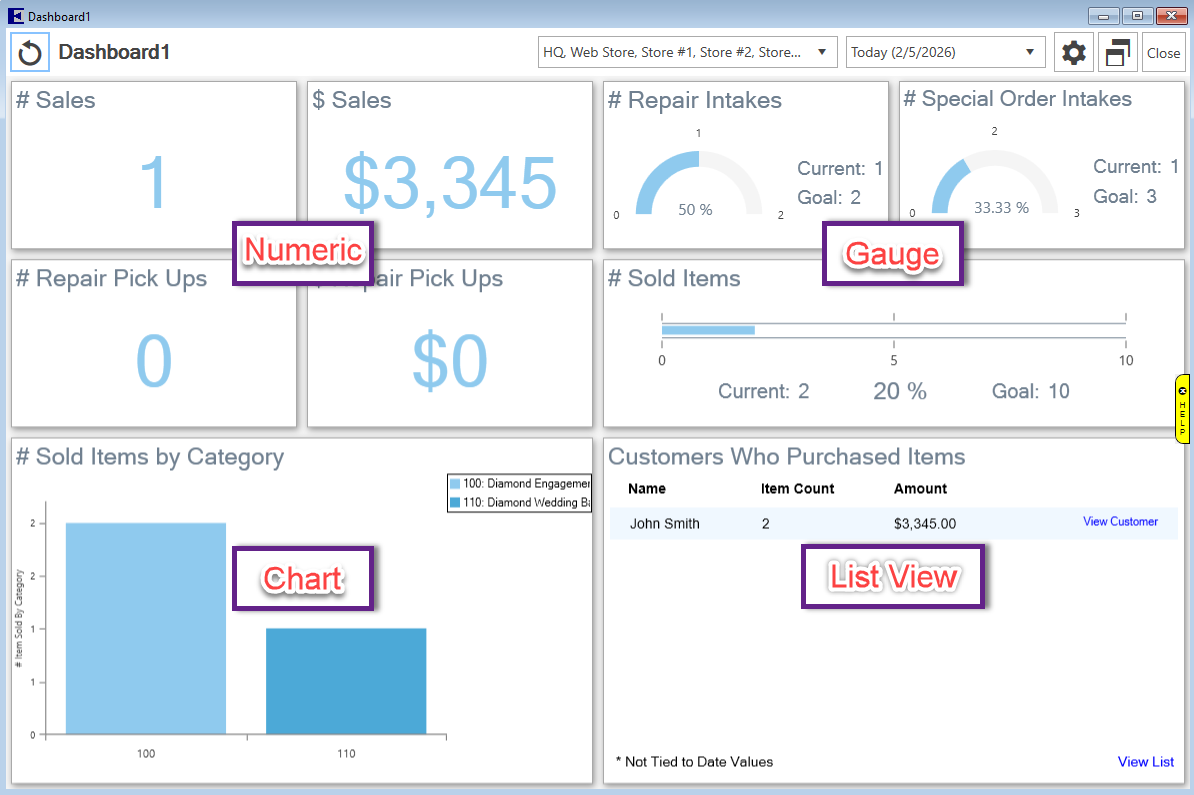Click the pop-out window layout icon
The image size is (1194, 795).
click(1118, 53)
